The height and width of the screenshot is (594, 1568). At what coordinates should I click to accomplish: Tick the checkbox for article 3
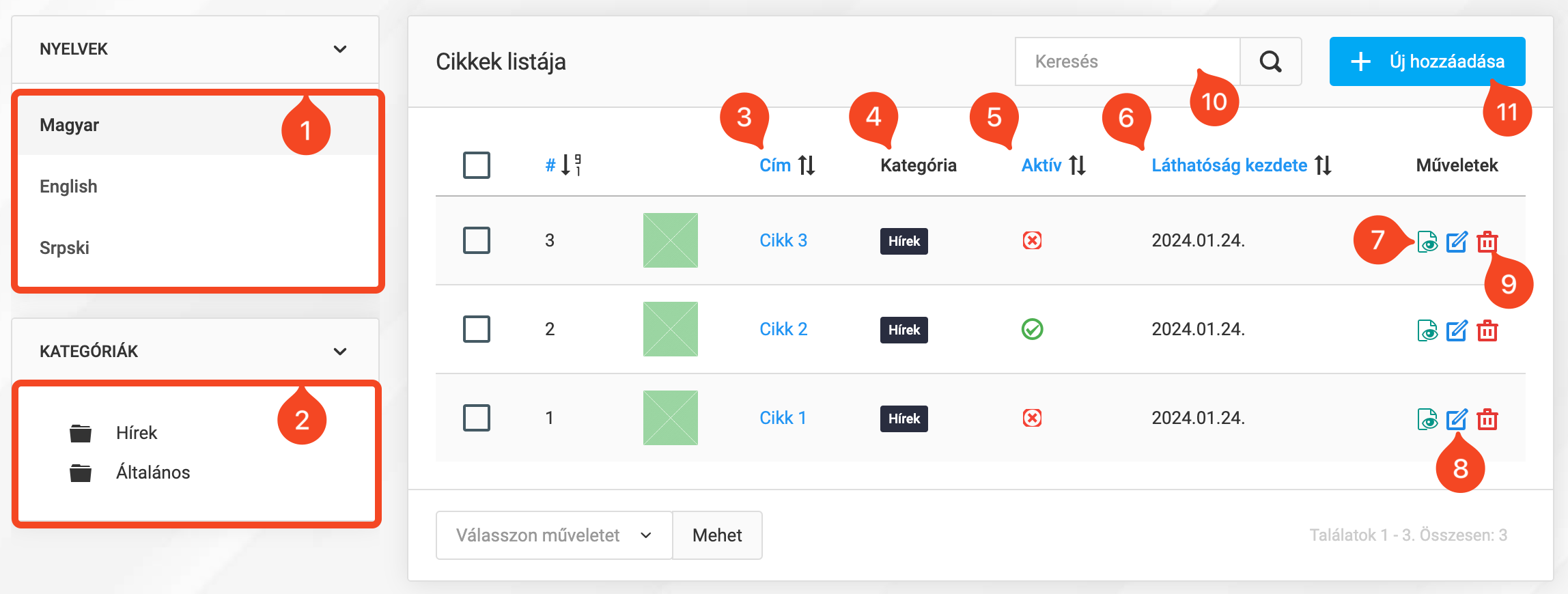(x=477, y=240)
